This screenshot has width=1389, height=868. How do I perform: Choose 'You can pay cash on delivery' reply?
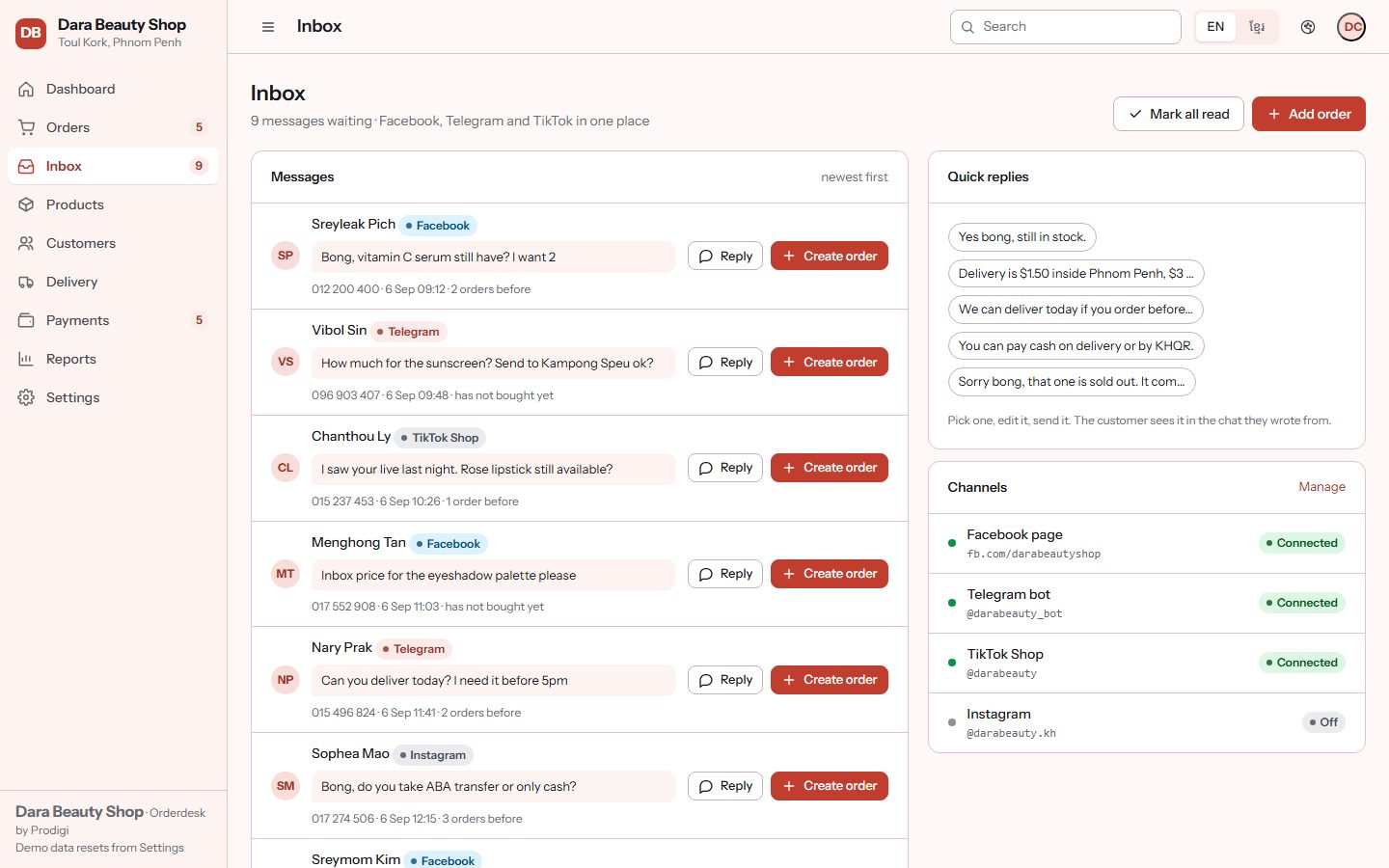(x=1076, y=346)
